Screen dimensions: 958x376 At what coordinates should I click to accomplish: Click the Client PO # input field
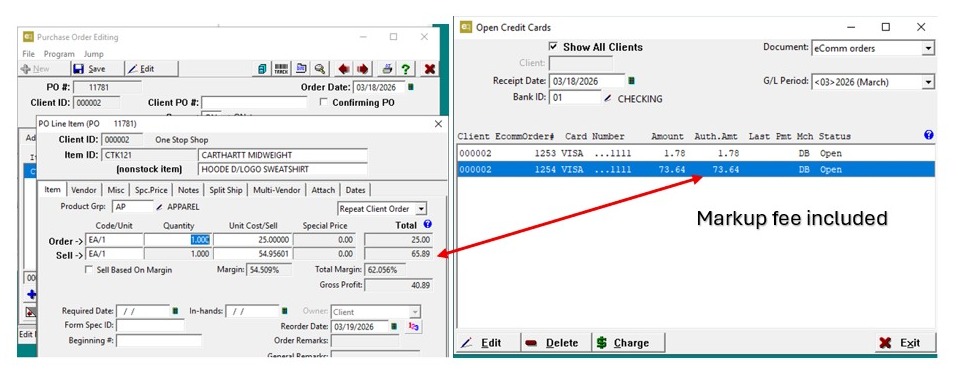(254, 103)
